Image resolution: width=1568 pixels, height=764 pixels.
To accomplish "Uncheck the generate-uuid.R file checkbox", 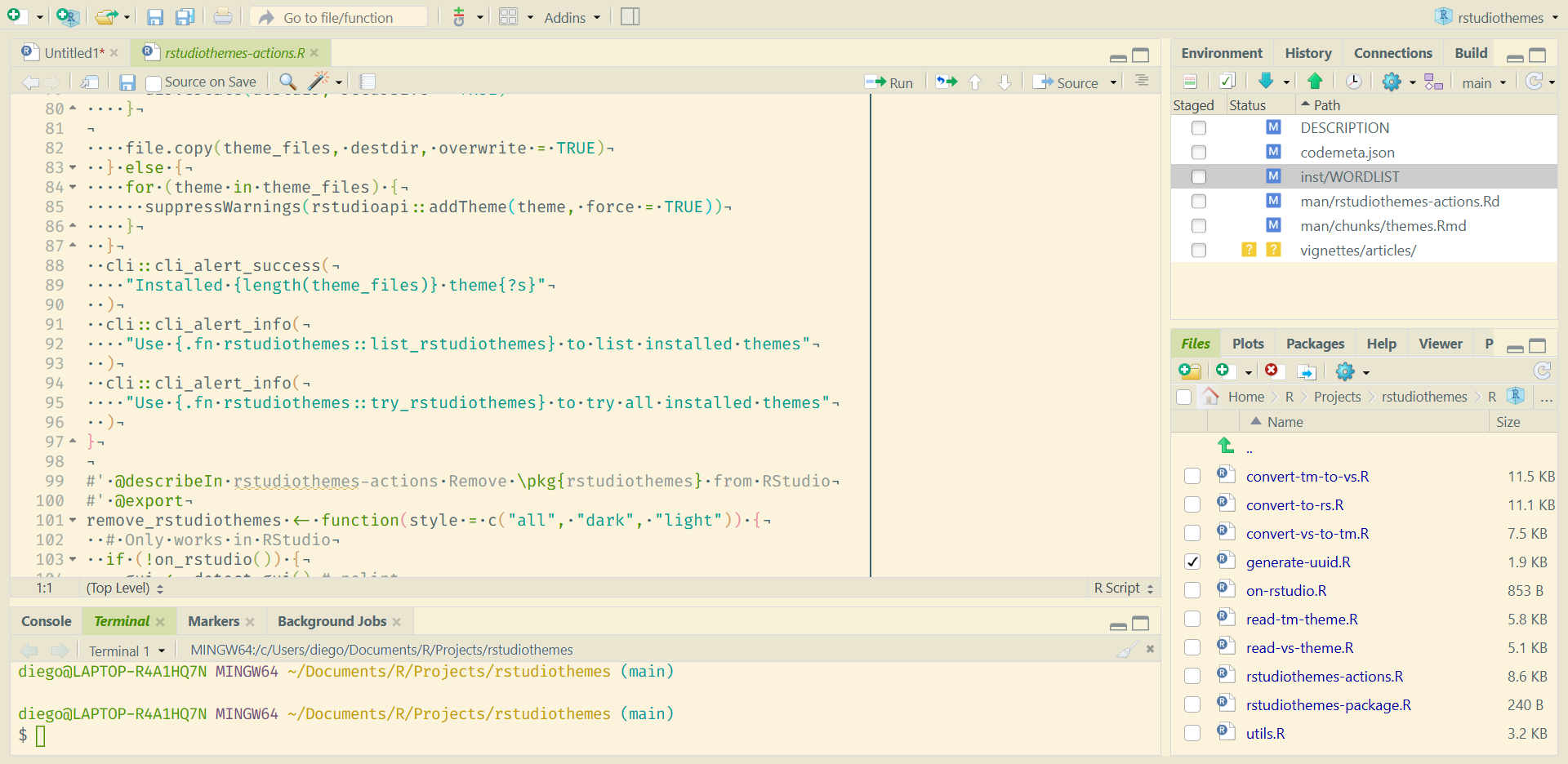I will (x=1192, y=562).
